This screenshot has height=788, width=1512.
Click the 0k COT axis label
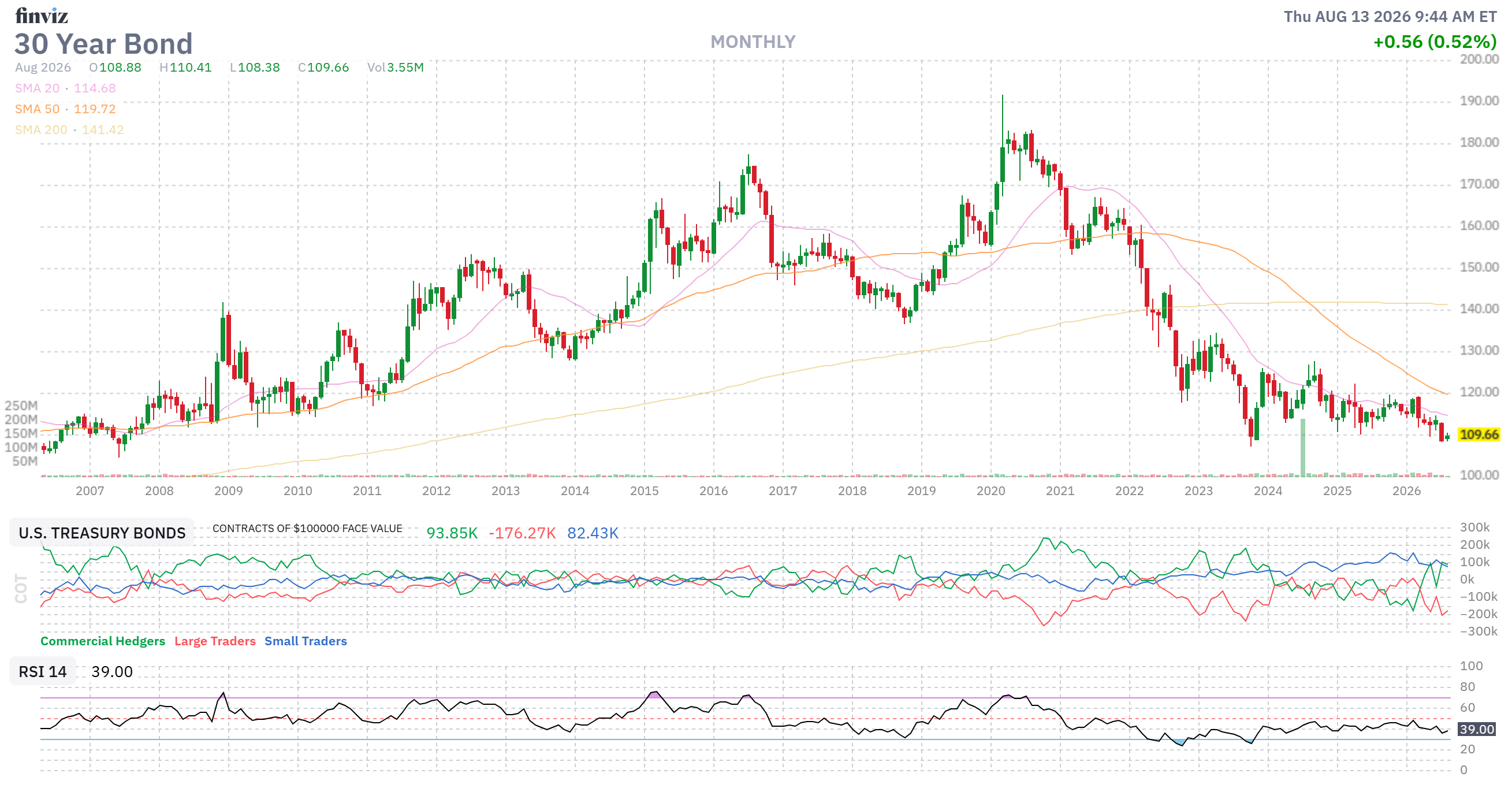click(x=1467, y=579)
